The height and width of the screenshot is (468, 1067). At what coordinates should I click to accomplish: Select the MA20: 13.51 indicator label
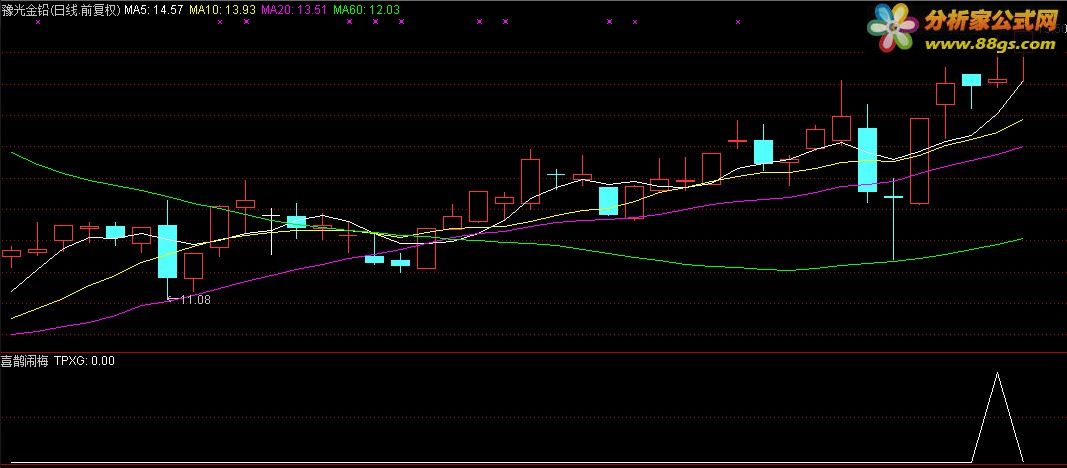point(294,10)
